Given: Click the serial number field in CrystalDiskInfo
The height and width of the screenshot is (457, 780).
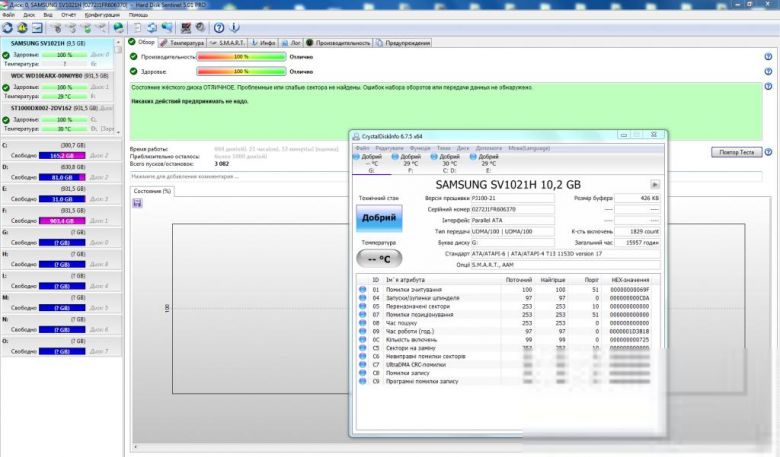Looking at the screenshot, I should click(x=512, y=209).
